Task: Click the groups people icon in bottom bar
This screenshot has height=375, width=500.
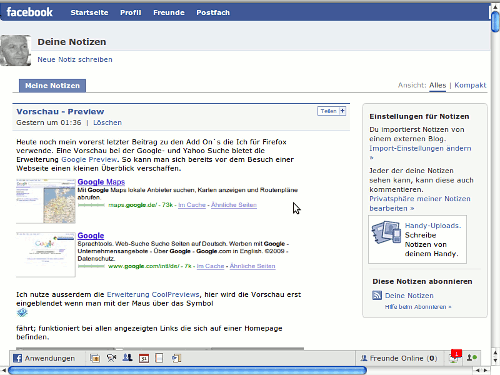Action: coord(127,358)
